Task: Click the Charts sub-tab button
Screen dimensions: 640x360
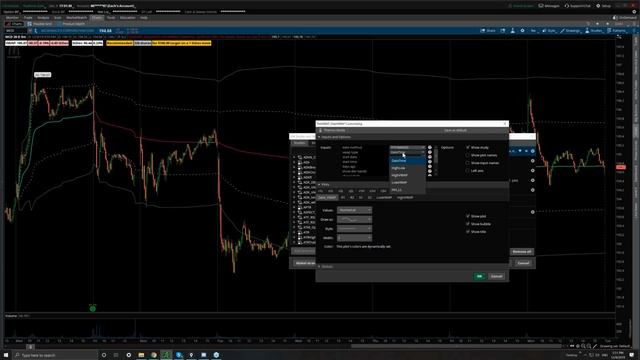Action: (14, 24)
